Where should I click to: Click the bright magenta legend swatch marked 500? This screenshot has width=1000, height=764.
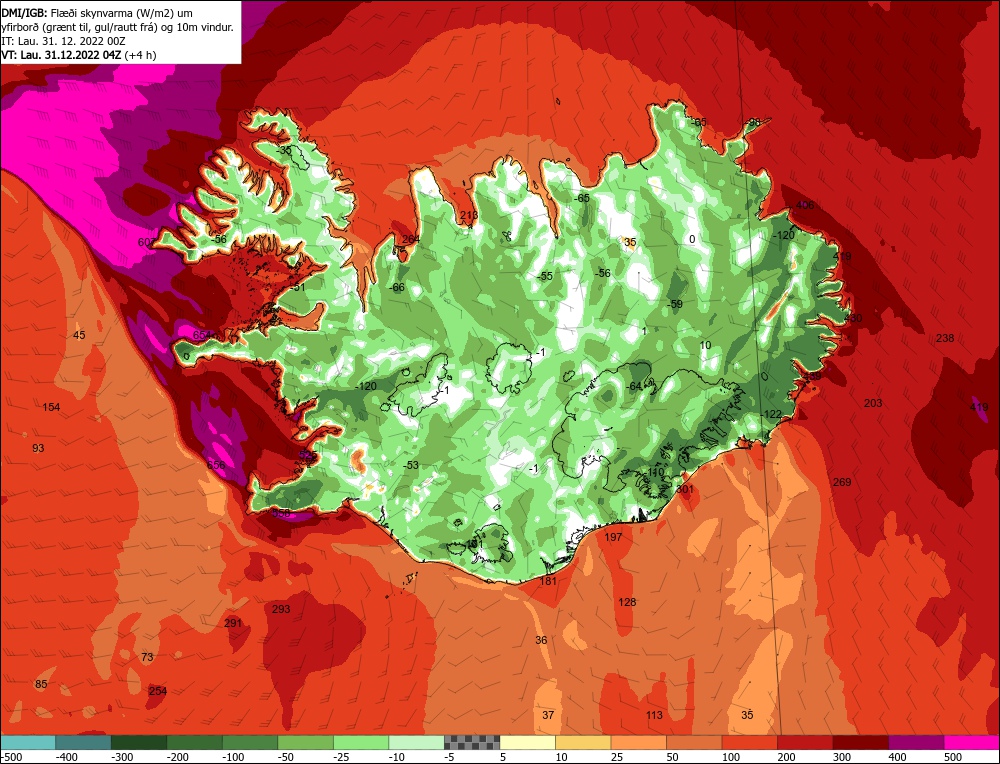point(972,742)
